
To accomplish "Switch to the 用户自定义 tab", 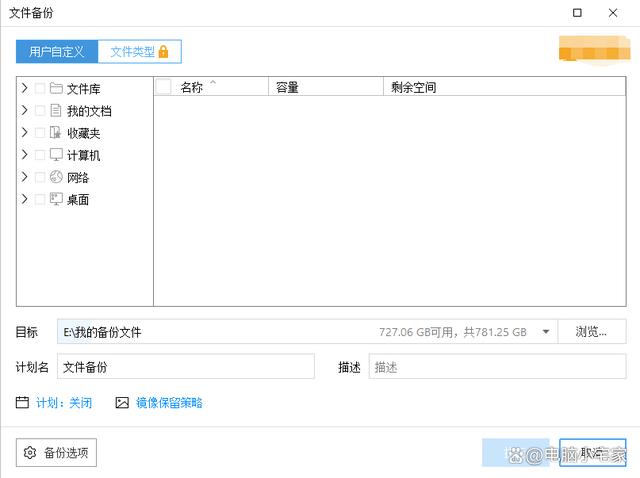I will pos(57,51).
